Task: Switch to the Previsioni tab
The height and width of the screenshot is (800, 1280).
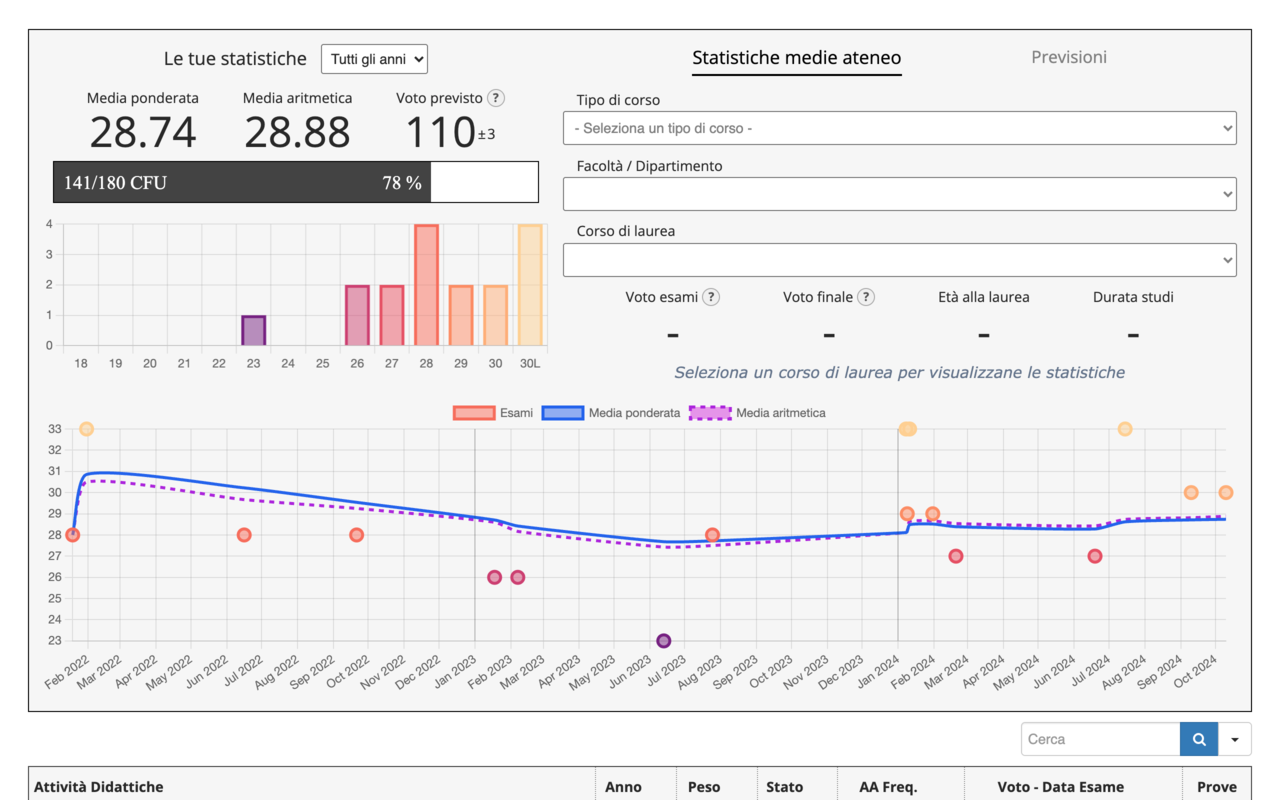Action: pos(1069,57)
